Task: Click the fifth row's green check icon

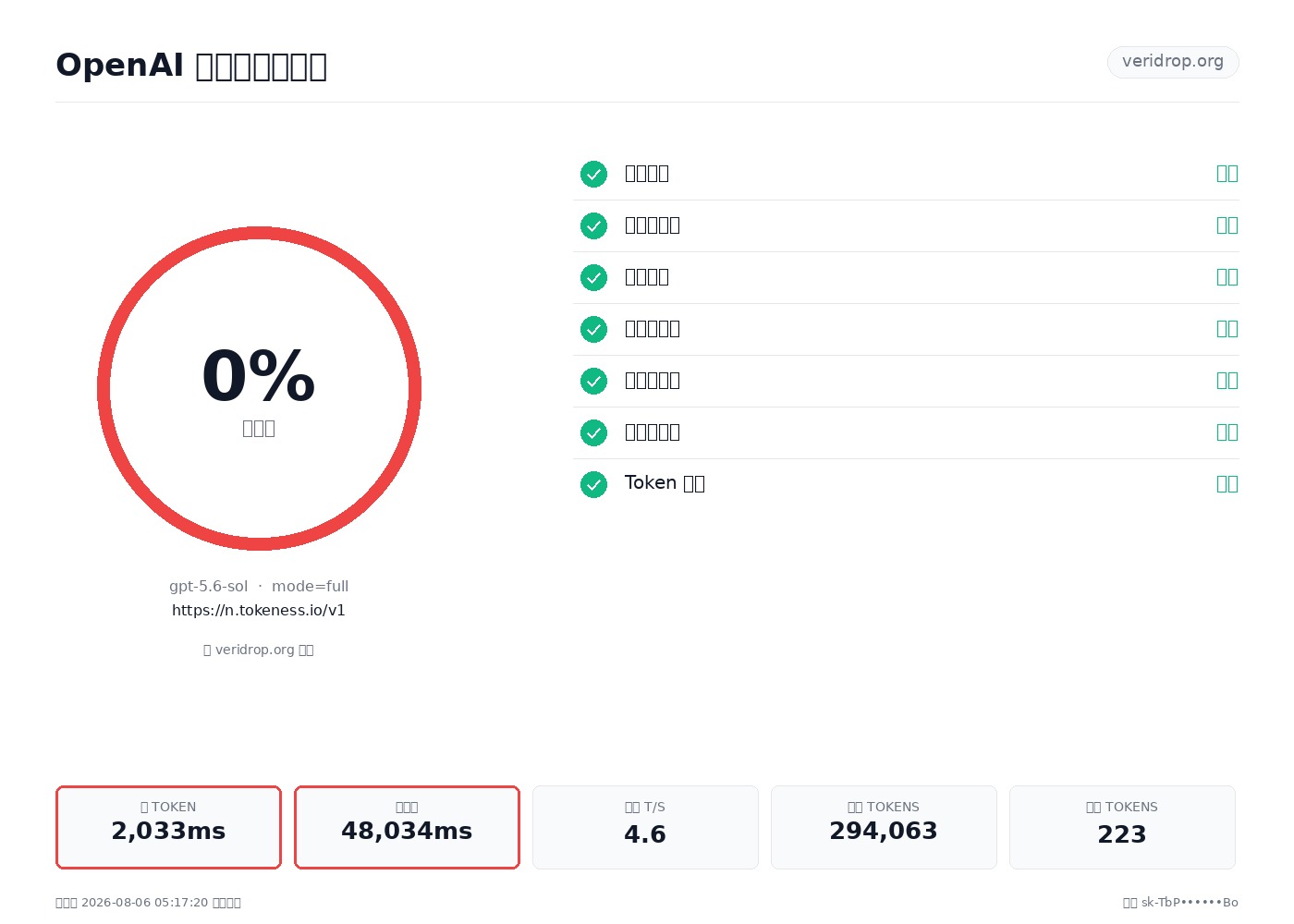Action: tap(593, 381)
